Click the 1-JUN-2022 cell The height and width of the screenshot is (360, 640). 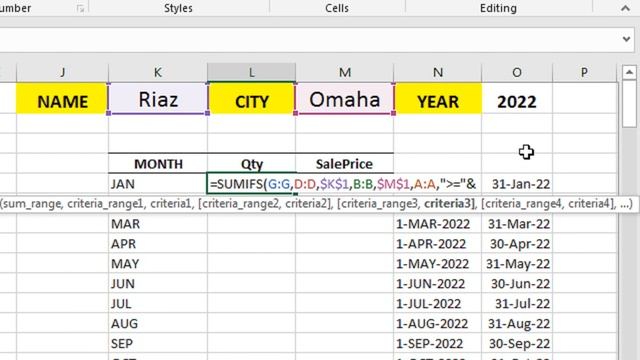[x=438, y=284]
